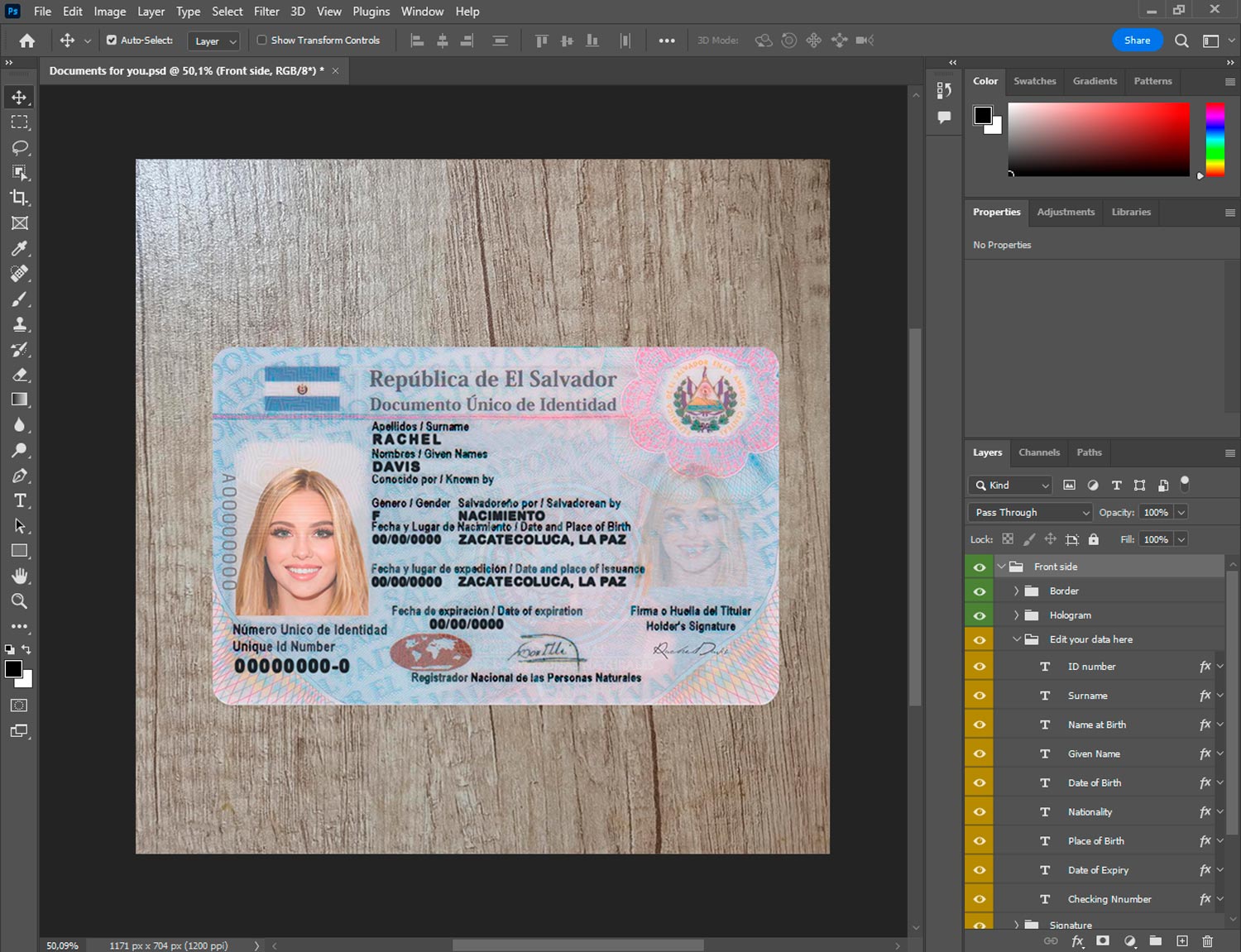Image resolution: width=1241 pixels, height=952 pixels.
Task: Select the Brush tool
Action: 20,299
